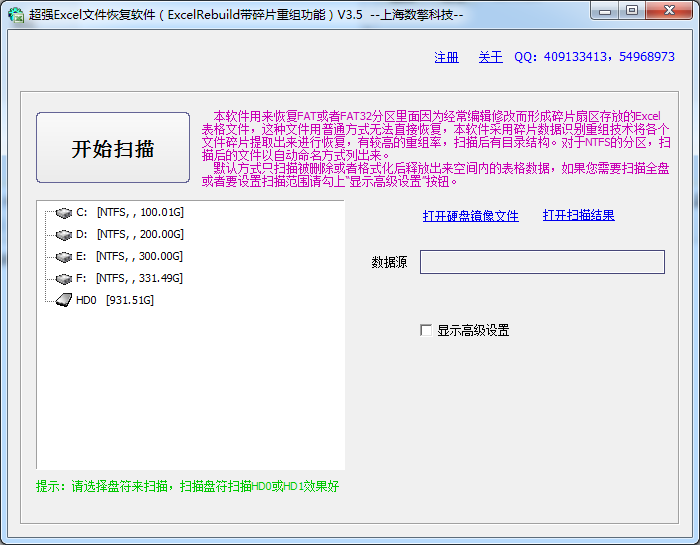Select the C: [NTFS, 100.01G] partition label
This screenshot has height=545, width=700.
pyautogui.click(x=130, y=213)
